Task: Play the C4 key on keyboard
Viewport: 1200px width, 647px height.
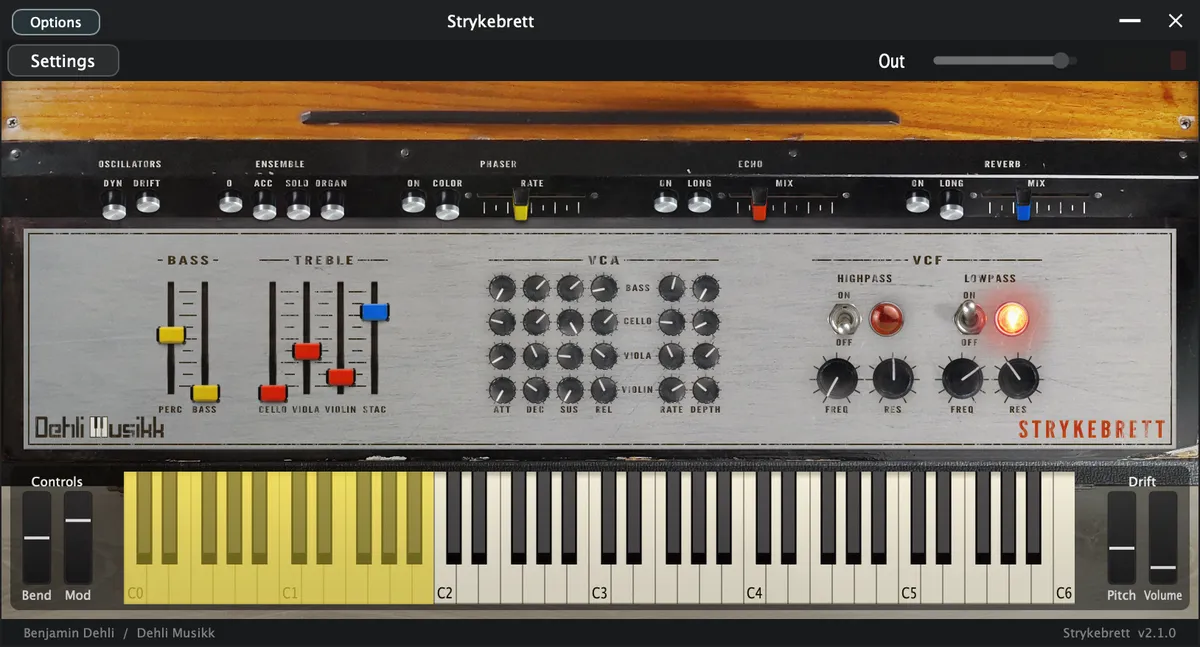Action: 754,585
